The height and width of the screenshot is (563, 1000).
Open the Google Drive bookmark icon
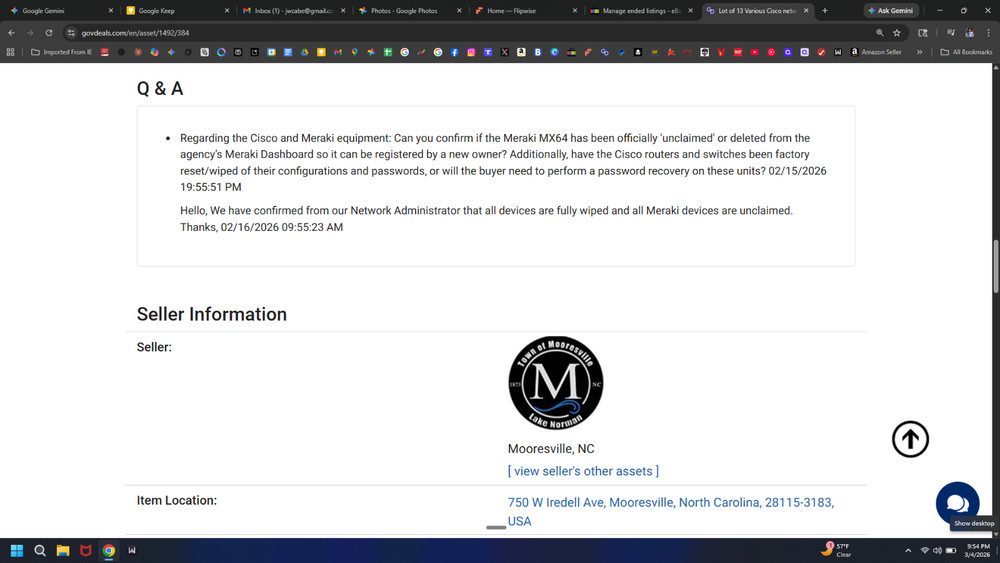coord(305,52)
